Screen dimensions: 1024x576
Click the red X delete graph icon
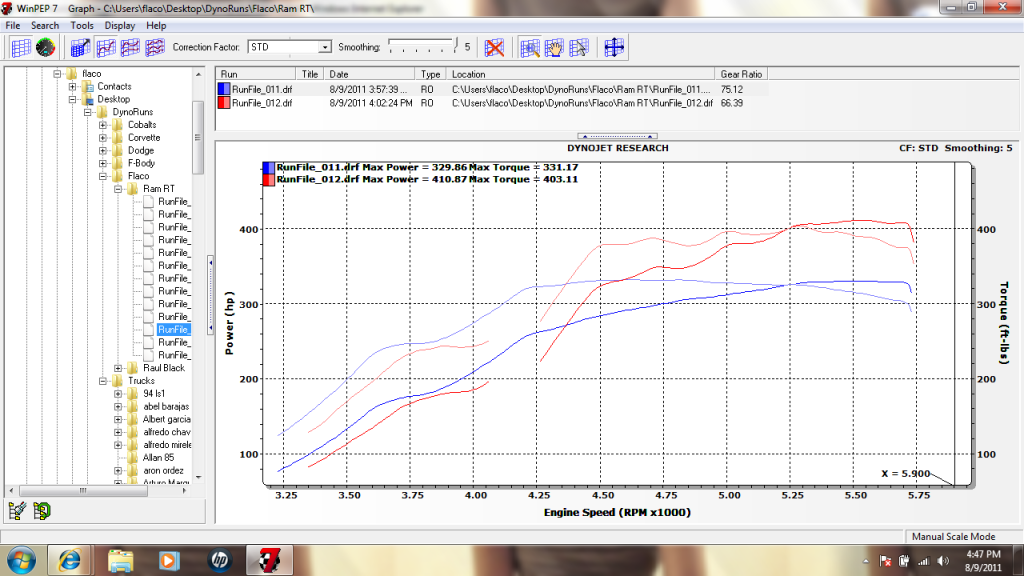[x=494, y=47]
